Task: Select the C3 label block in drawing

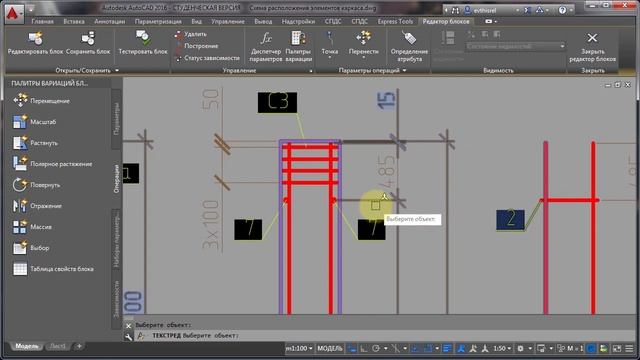Action: click(x=277, y=102)
